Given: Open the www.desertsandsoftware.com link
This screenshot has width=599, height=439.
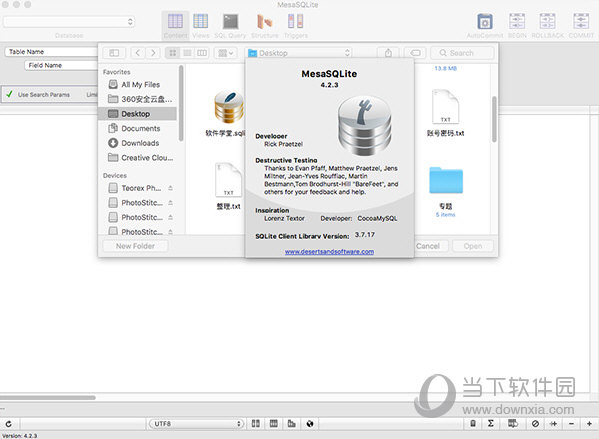Looking at the screenshot, I should point(329,251).
